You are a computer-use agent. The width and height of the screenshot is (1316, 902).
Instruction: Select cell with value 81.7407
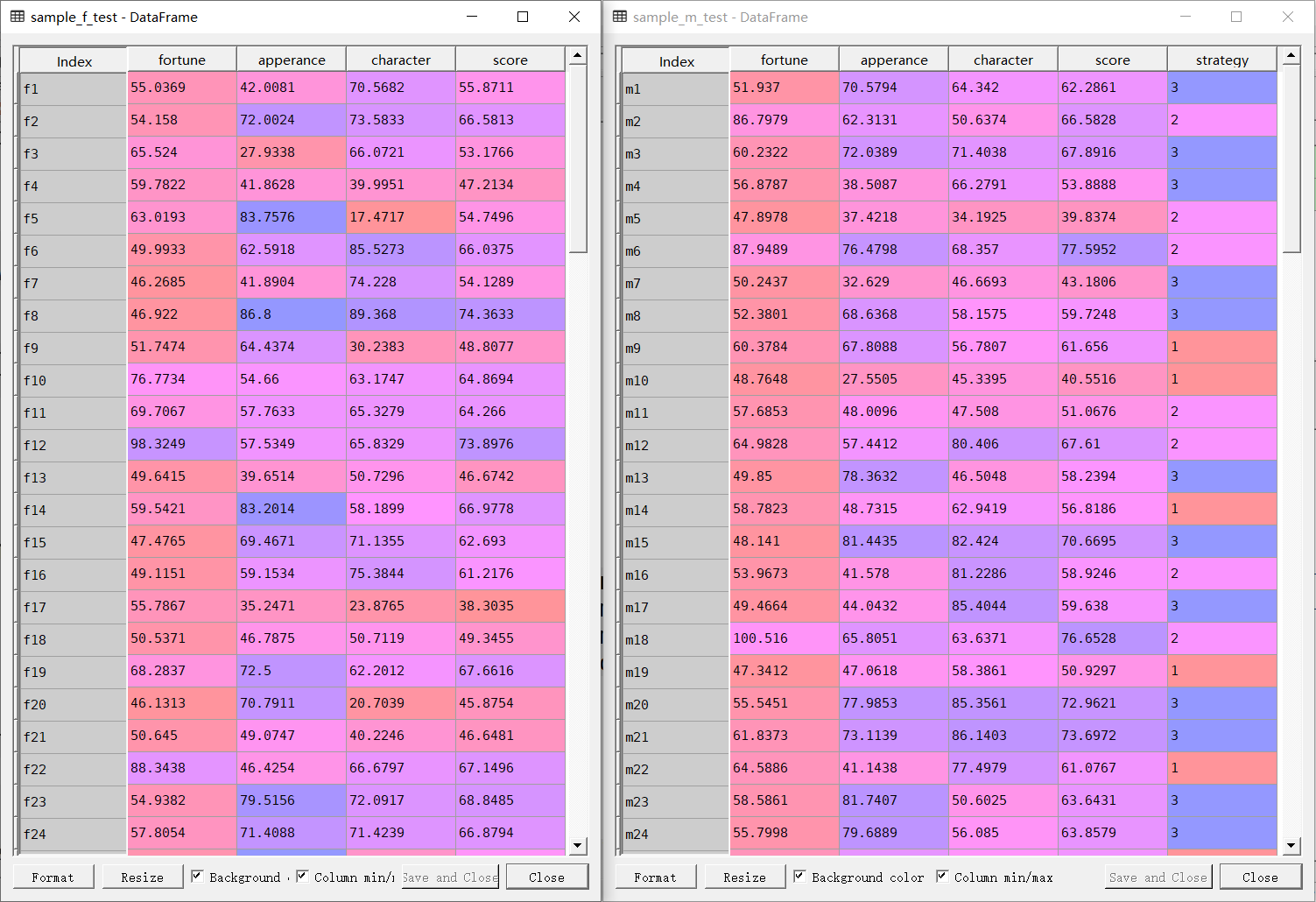[894, 800]
